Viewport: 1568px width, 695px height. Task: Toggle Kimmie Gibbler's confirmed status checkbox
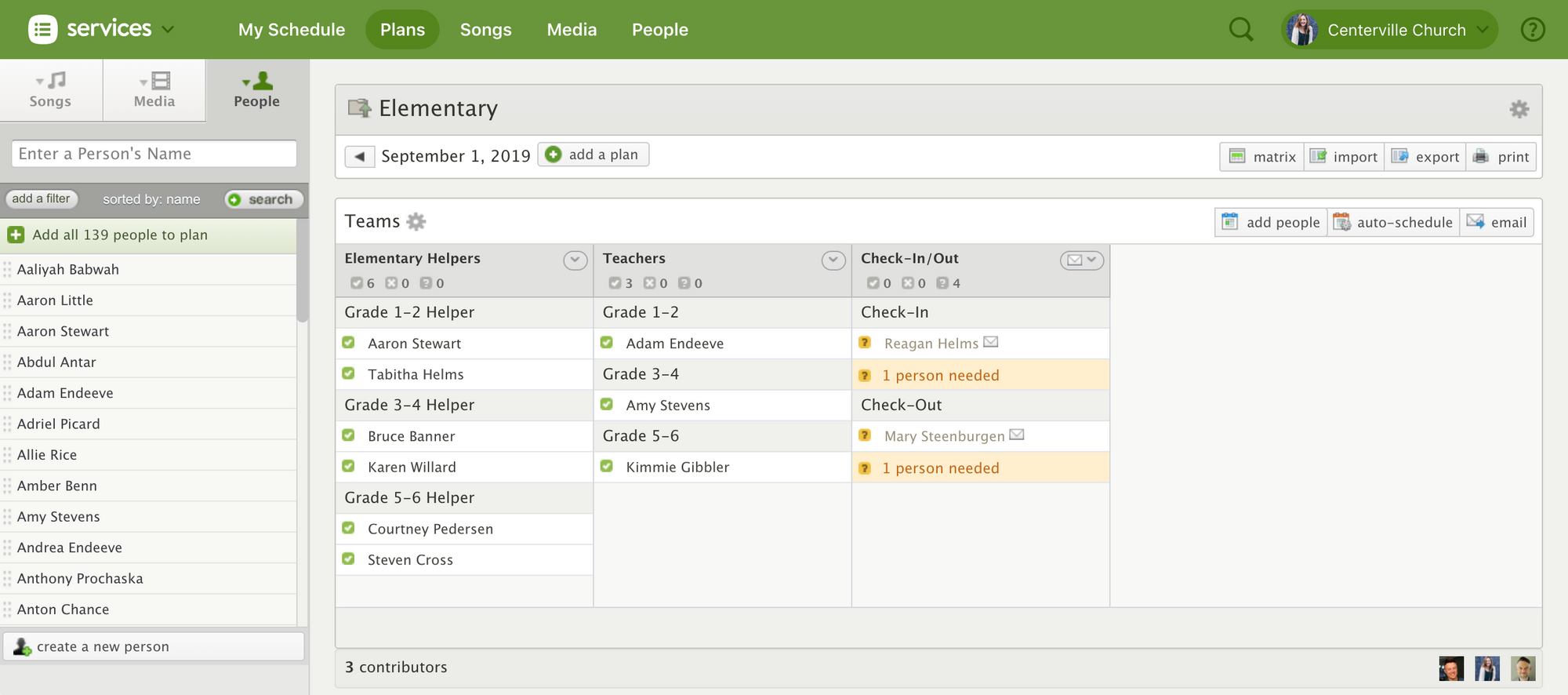point(607,467)
